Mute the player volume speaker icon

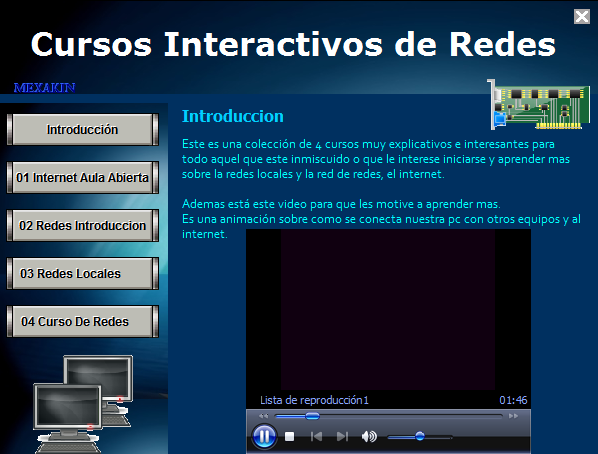[369, 436]
